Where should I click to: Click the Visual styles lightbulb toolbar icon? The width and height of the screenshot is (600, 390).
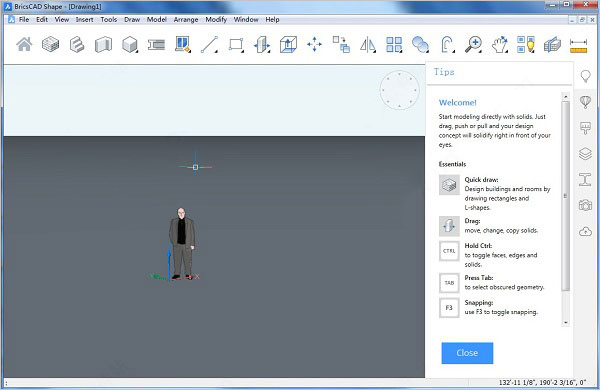click(526, 44)
